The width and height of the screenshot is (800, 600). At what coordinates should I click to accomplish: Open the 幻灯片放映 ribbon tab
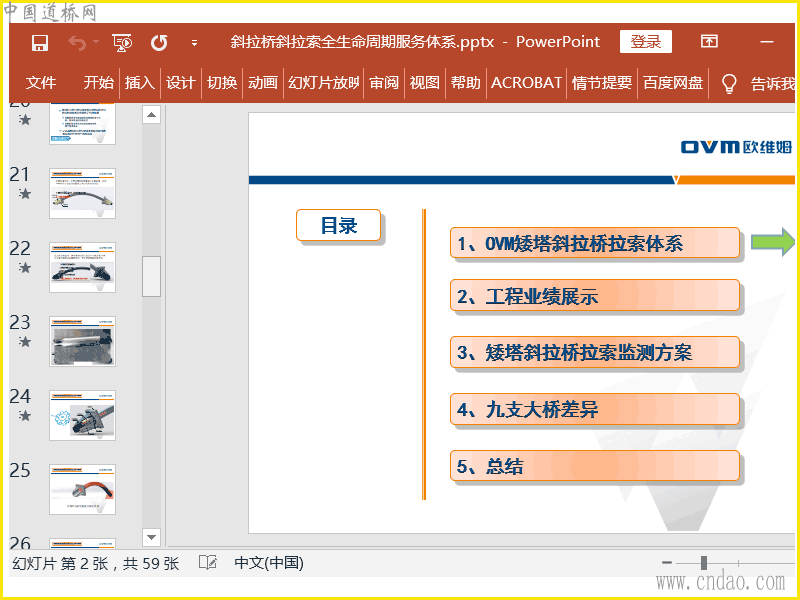coord(323,82)
